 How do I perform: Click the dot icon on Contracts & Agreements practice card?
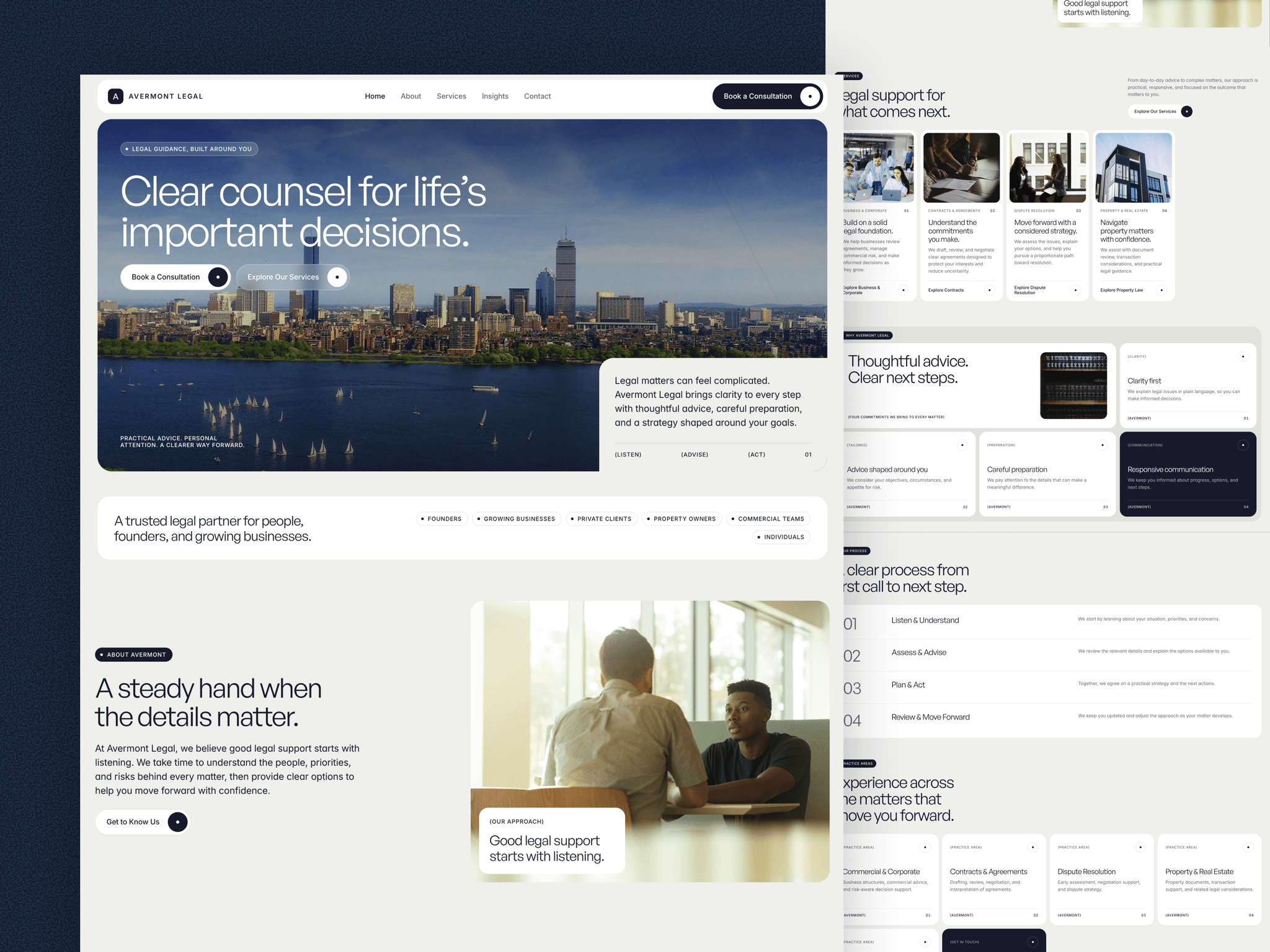click(1032, 847)
